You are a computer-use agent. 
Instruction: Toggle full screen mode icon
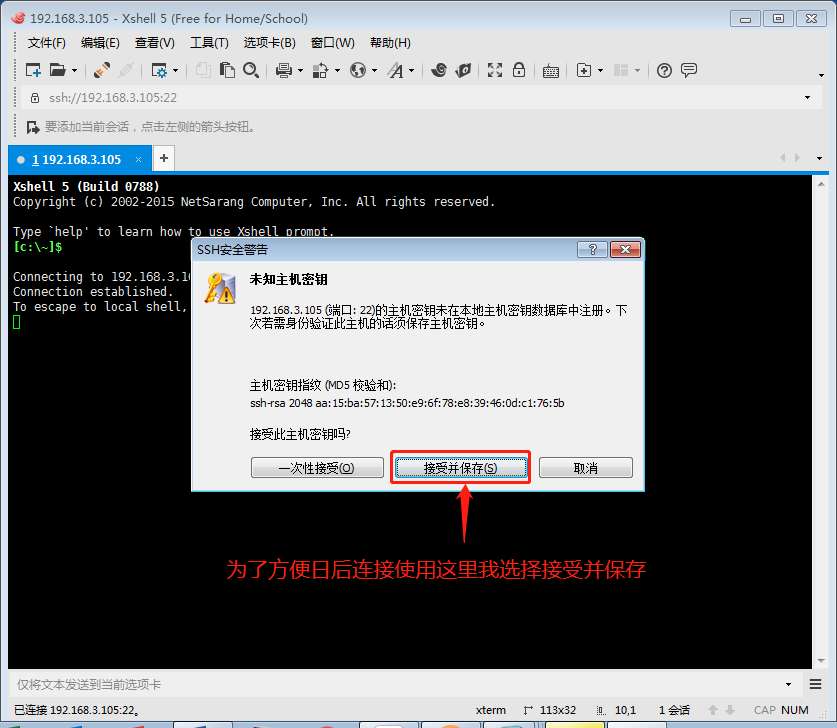(x=495, y=70)
